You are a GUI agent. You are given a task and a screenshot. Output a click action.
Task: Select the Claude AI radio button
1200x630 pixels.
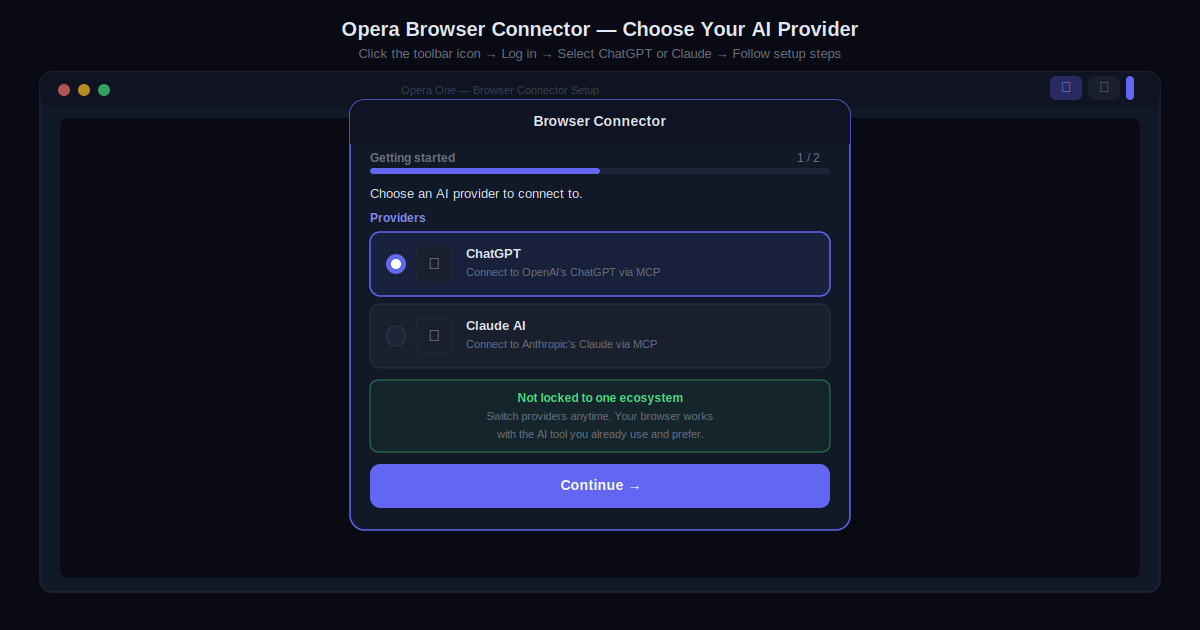tap(396, 336)
